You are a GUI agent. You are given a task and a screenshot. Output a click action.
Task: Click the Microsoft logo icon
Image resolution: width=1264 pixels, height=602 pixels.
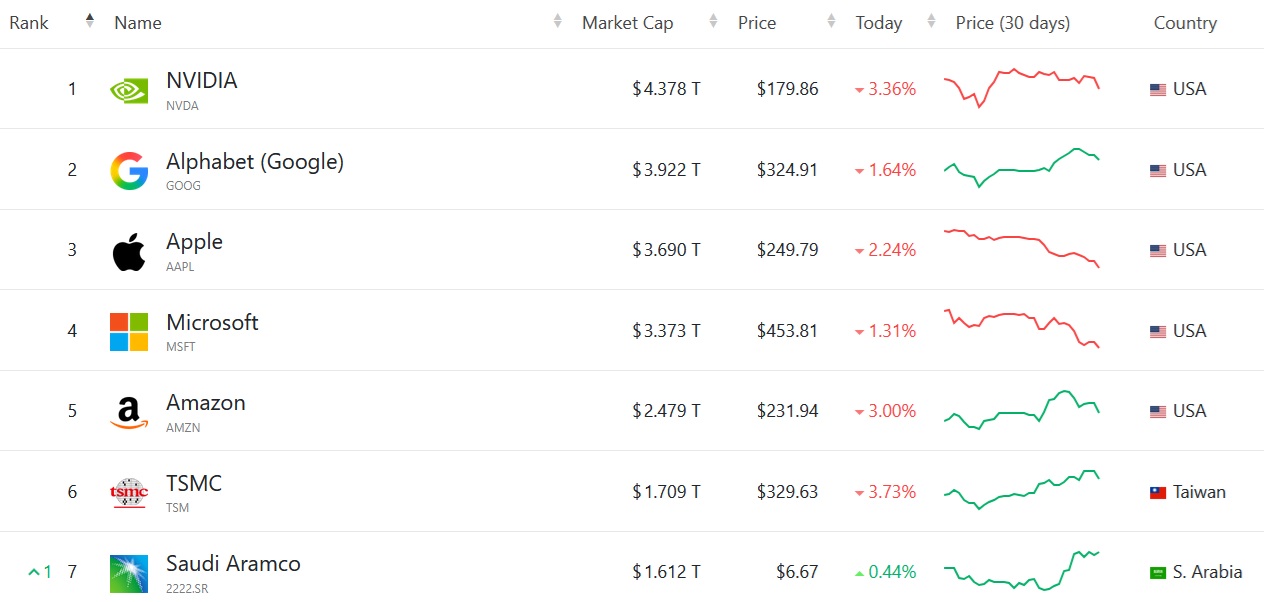(129, 332)
